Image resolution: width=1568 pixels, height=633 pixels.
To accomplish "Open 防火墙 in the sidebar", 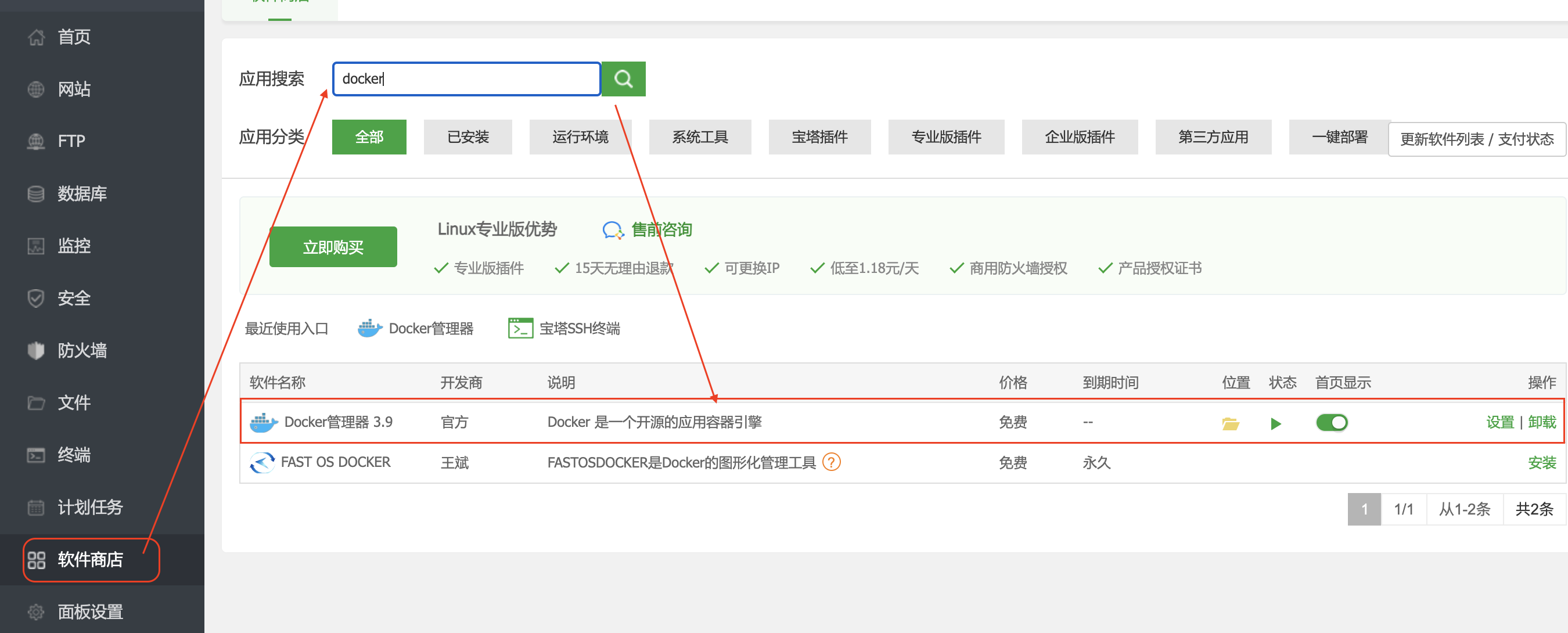I will [81, 351].
